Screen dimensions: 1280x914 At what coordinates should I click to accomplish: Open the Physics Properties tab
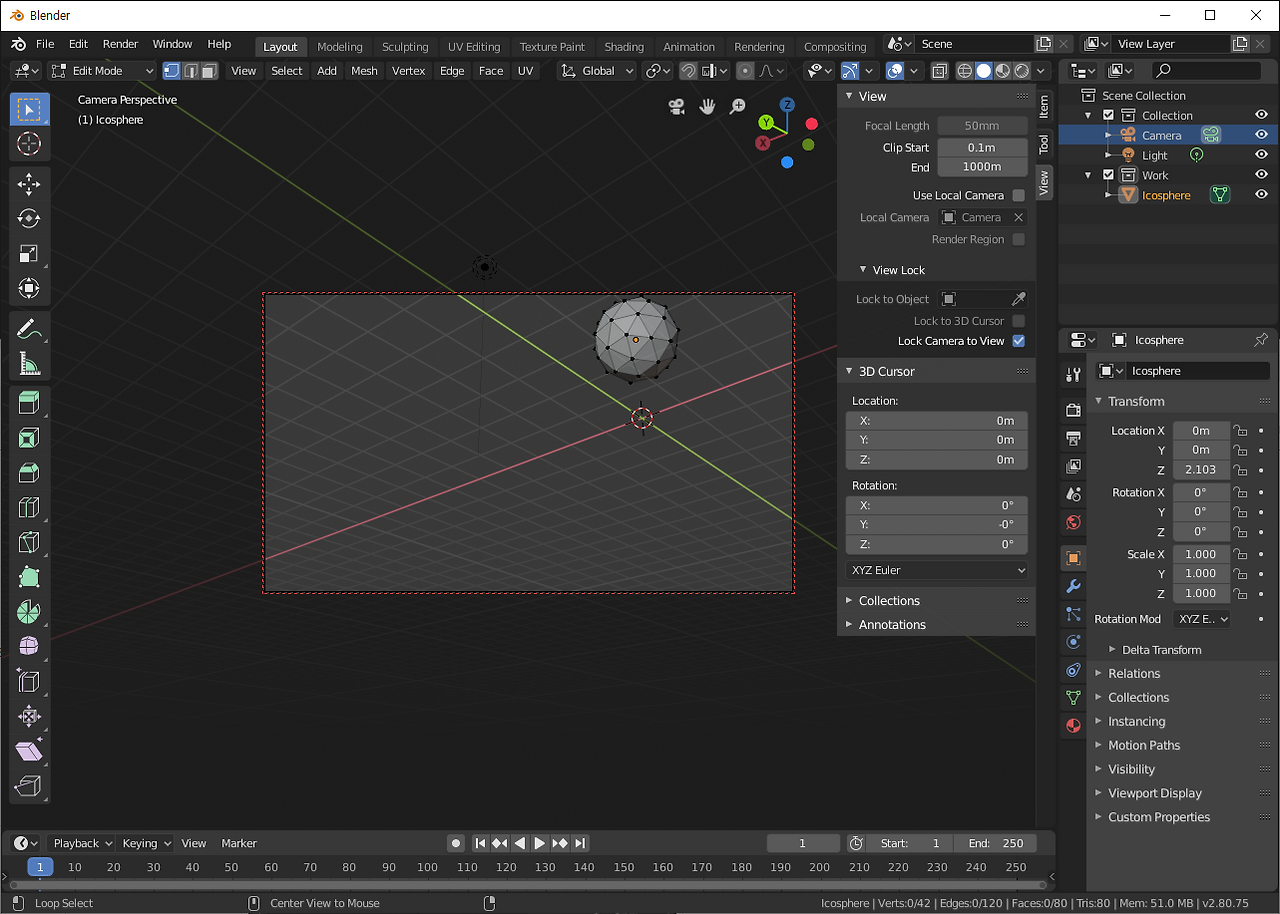click(1073, 641)
